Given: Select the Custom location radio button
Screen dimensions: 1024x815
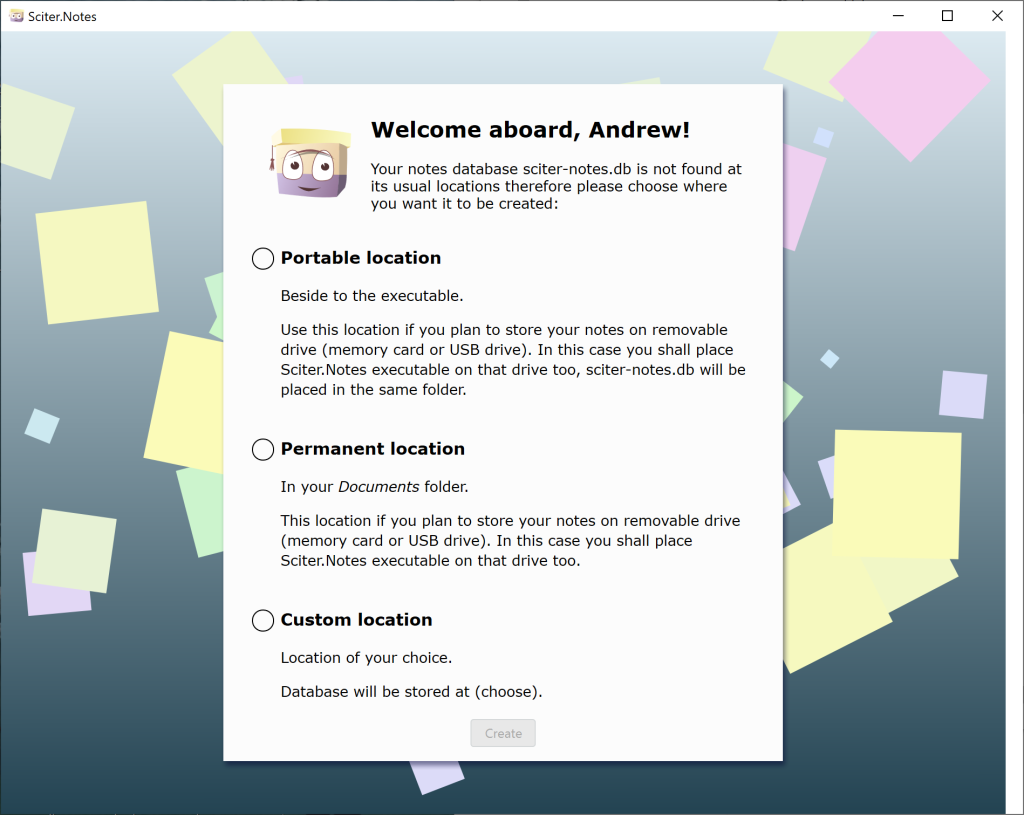Looking at the screenshot, I should tap(263, 620).
